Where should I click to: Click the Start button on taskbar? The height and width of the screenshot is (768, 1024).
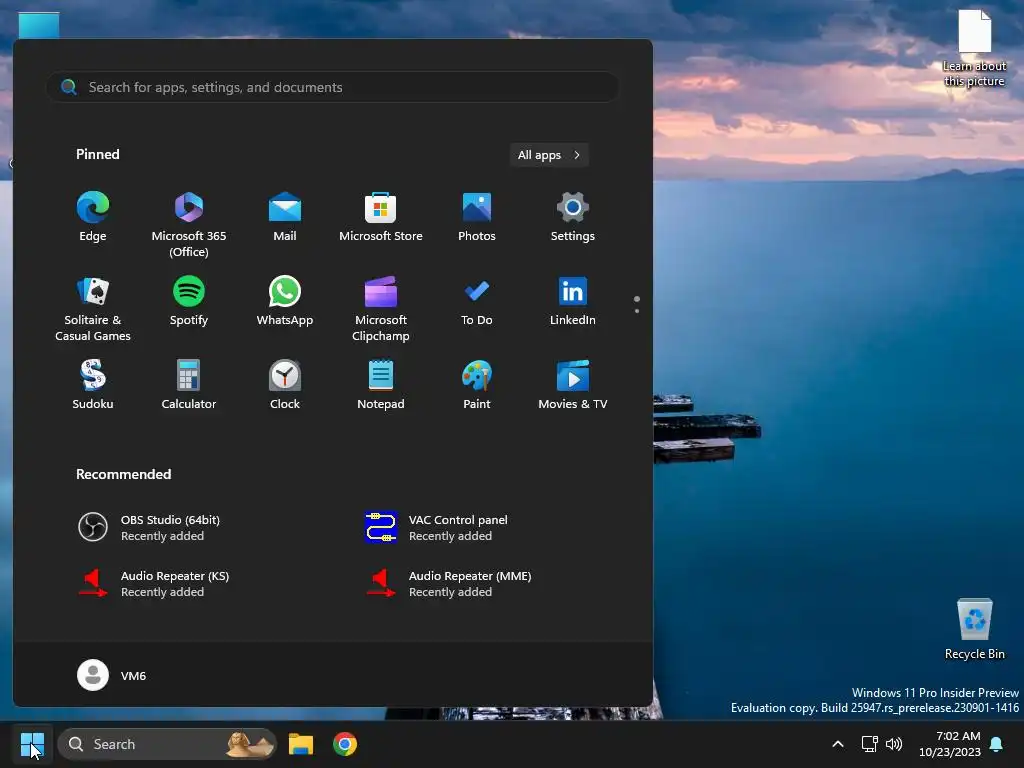click(x=32, y=744)
